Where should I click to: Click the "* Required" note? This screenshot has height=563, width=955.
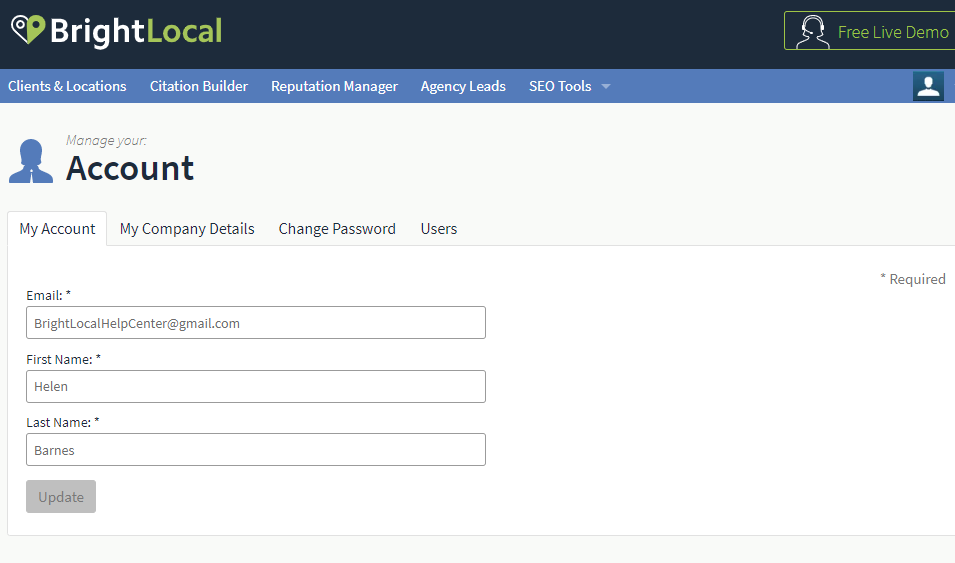(912, 279)
